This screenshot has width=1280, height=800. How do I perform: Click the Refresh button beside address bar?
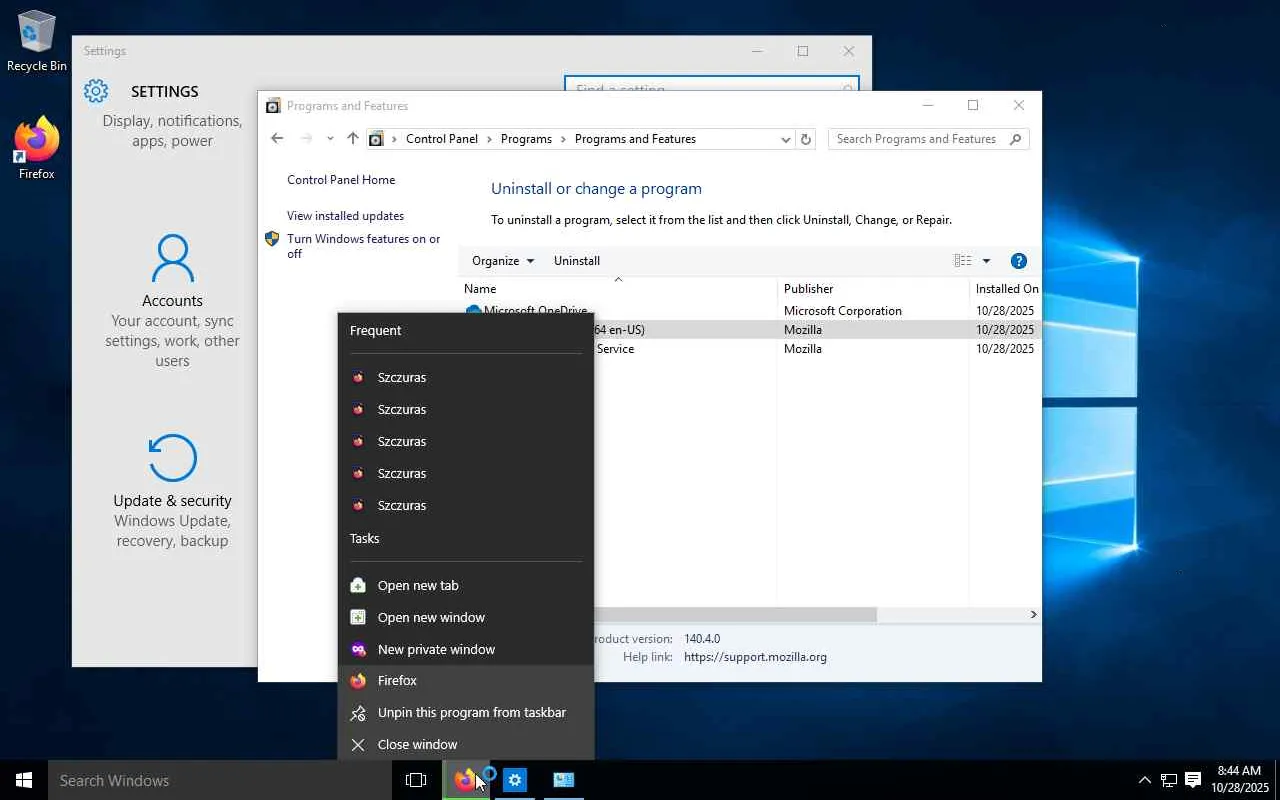pyautogui.click(x=806, y=139)
